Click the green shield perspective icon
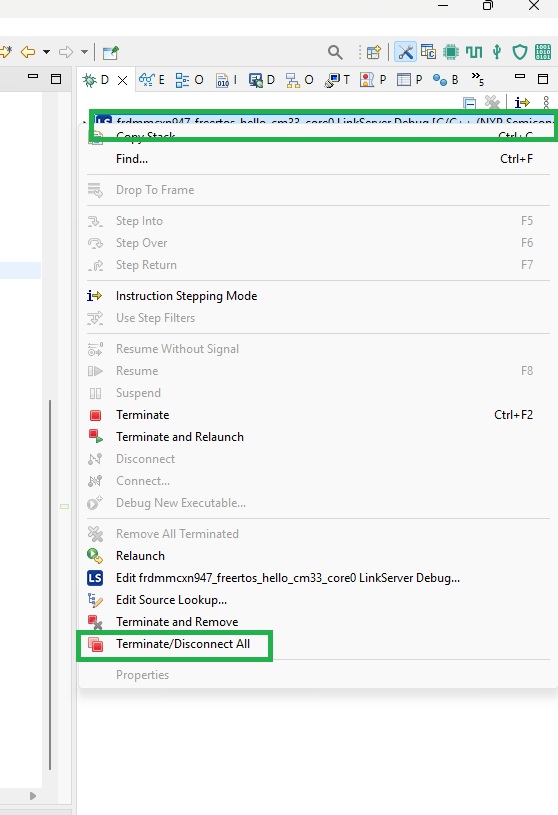The width and height of the screenshot is (558, 815). tap(520, 52)
